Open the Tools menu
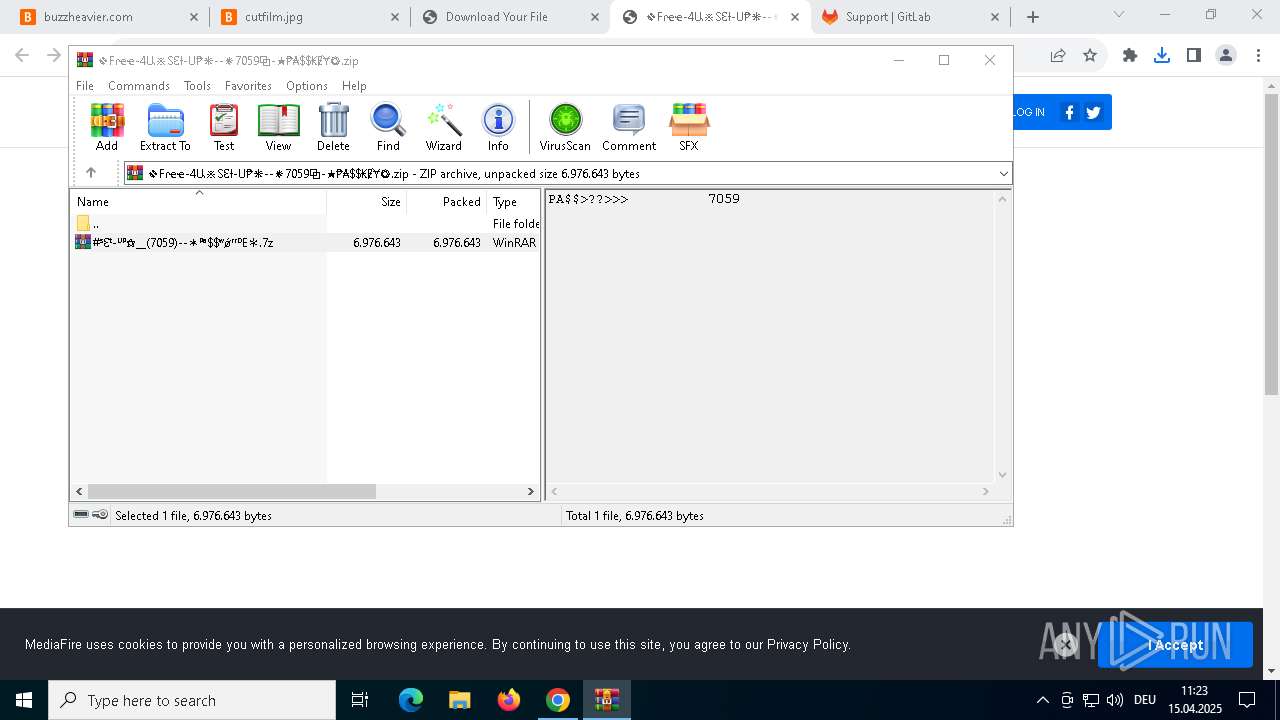This screenshot has width=1280, height=720. click(x=197, y=86)
